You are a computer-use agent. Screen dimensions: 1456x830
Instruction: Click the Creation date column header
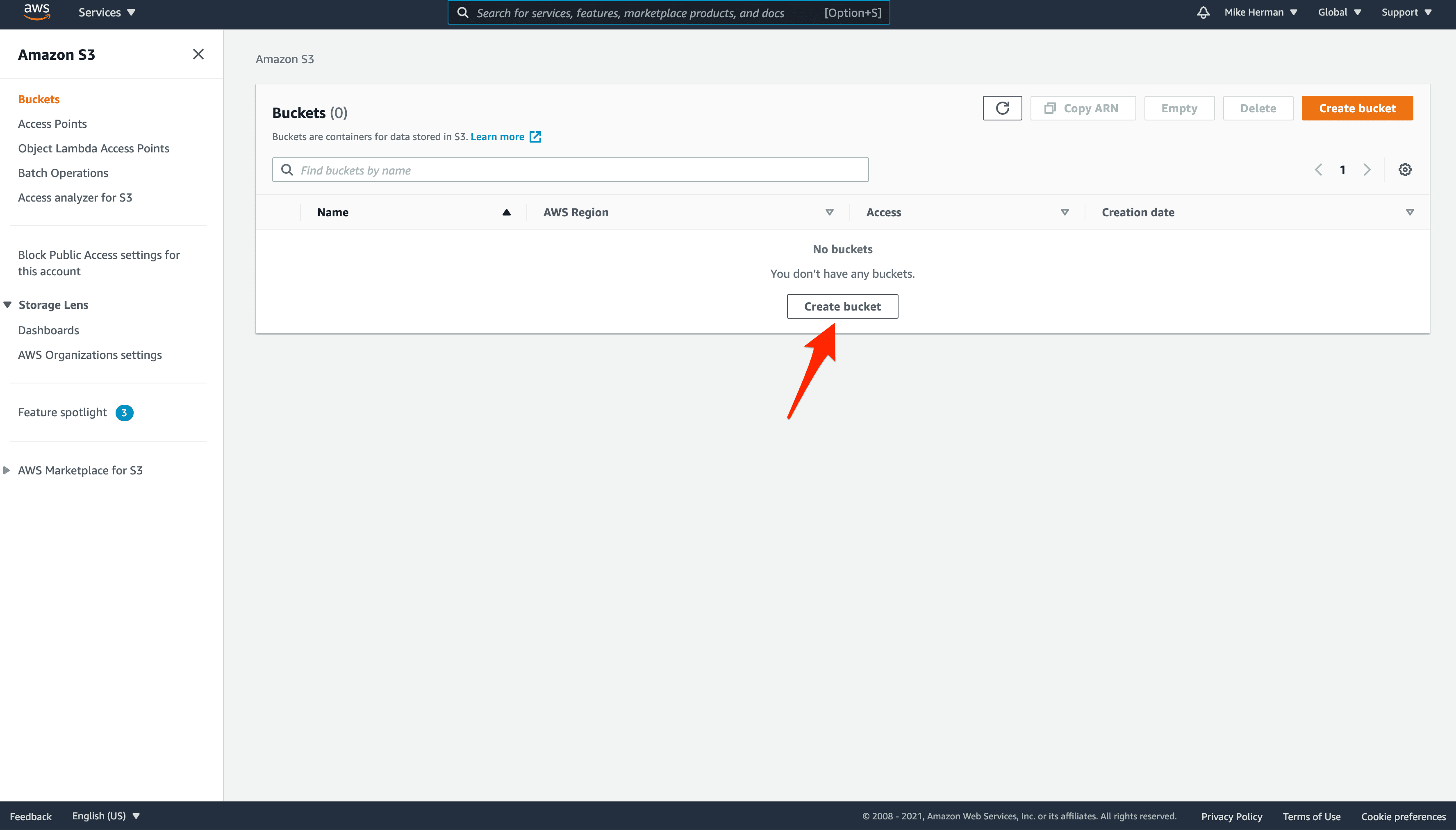point(1138,212)
